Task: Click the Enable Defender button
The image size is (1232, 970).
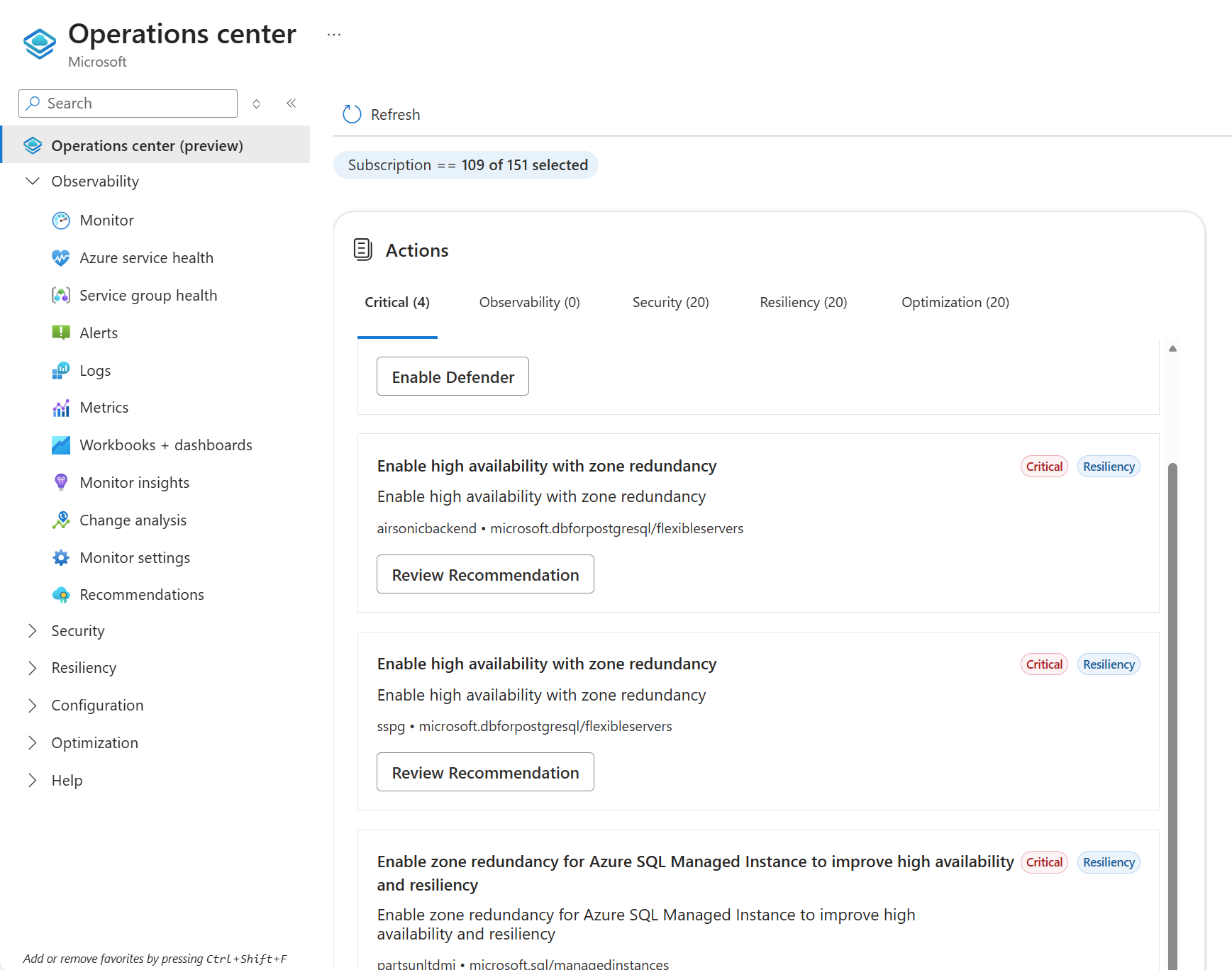Action: tap(453, 377)
